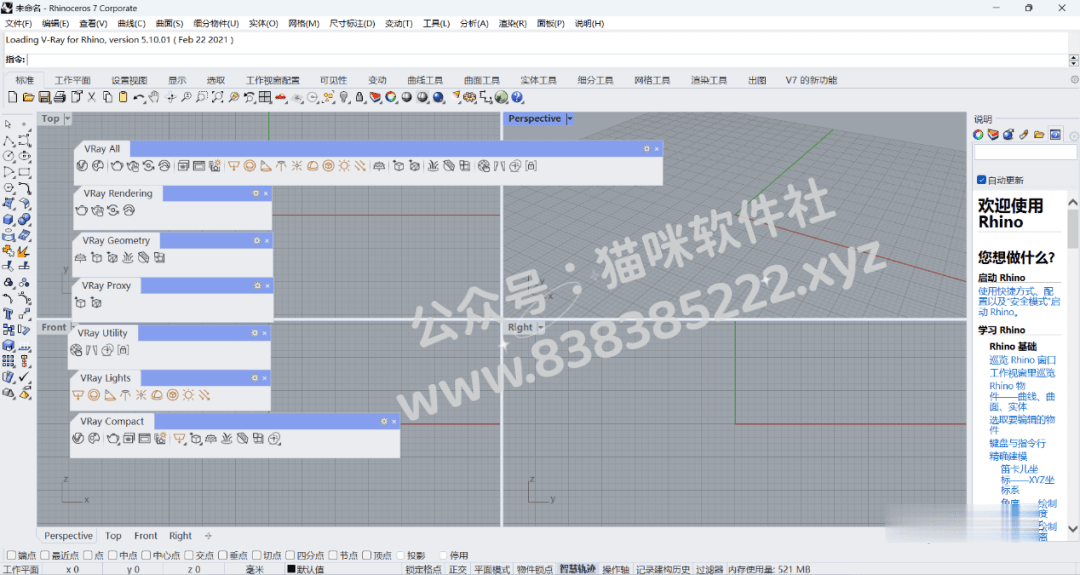Click the lock padlock icon in toolbar
This screenshot has height=575, width=1080.
pyautogui.click(x=360, y=97)
